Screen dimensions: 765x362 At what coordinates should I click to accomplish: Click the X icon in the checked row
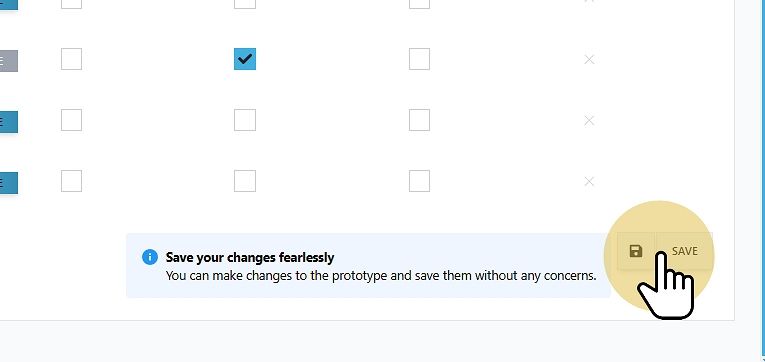point(589,60)
